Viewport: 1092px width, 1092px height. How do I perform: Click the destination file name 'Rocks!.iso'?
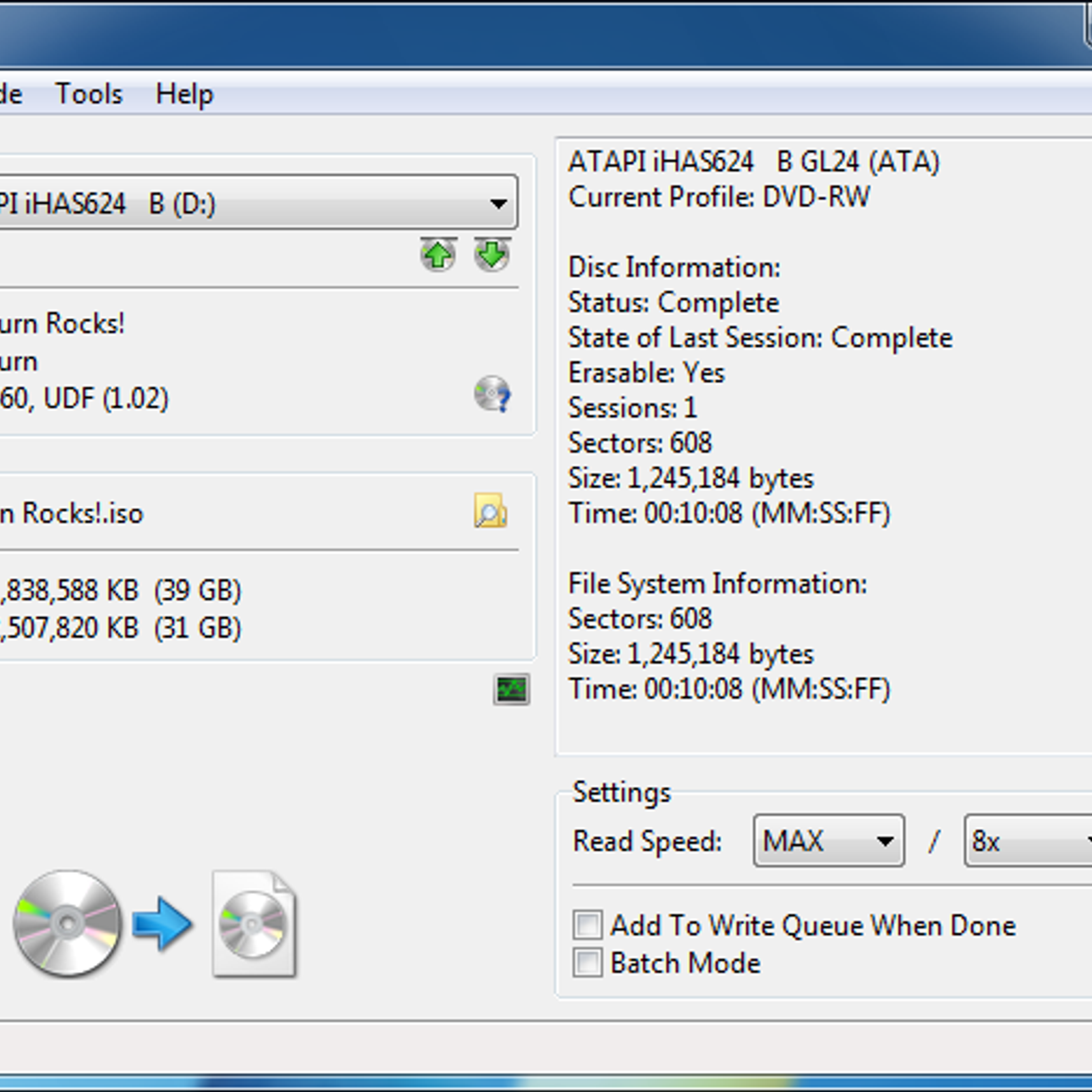click(83, 514)
